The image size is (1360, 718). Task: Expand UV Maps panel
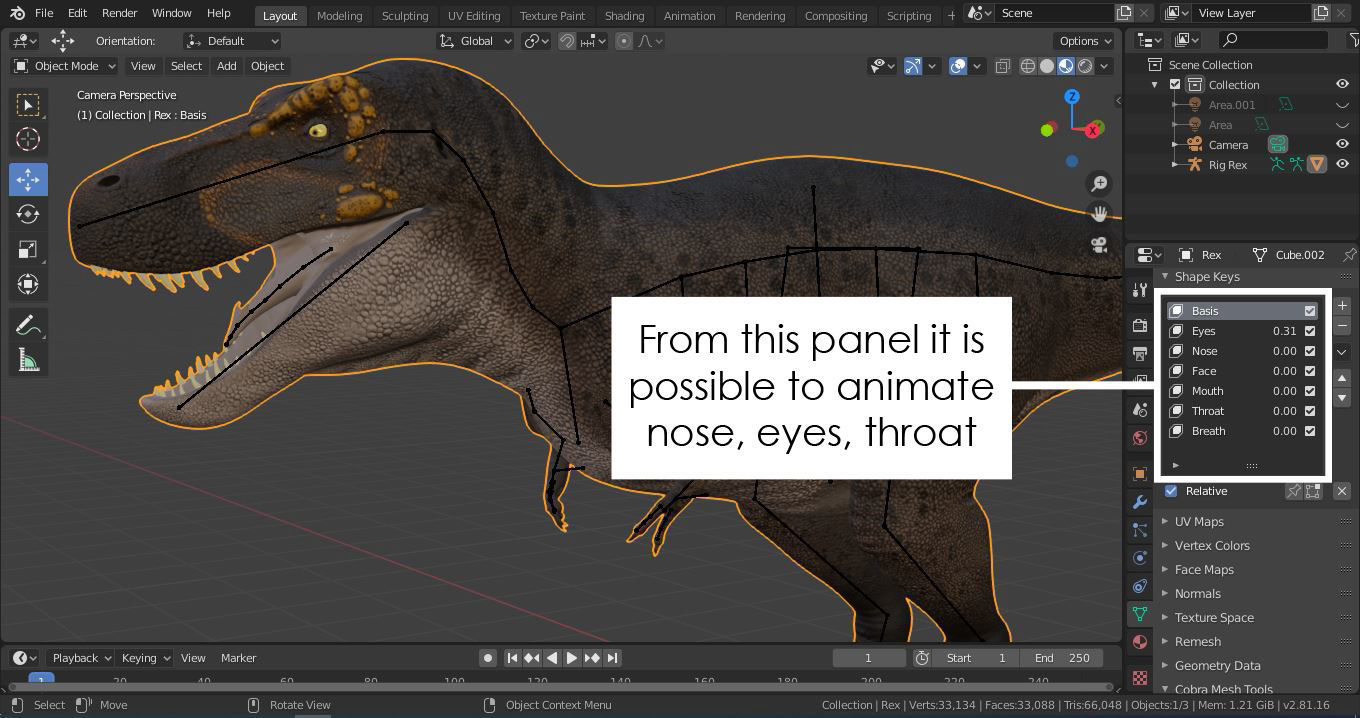[1199, 522]
